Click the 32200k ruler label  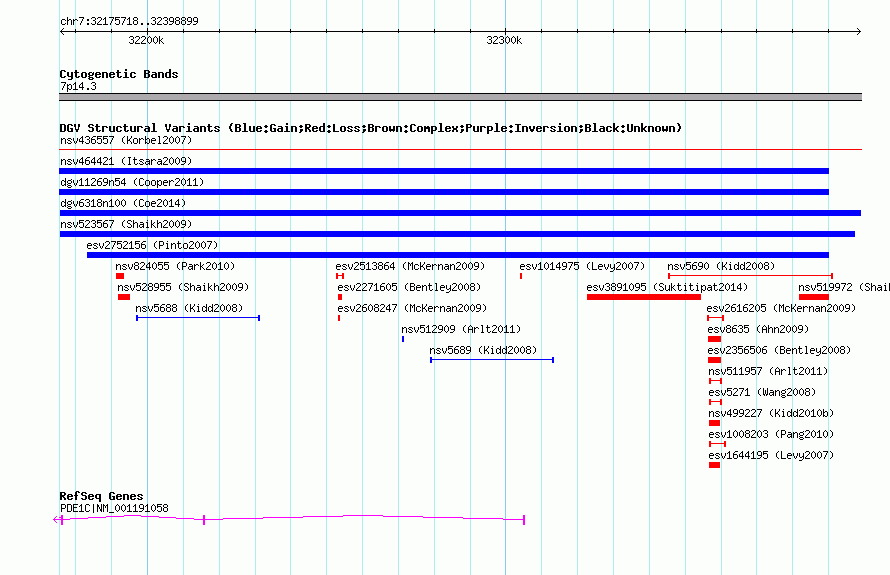coord(146,40)
